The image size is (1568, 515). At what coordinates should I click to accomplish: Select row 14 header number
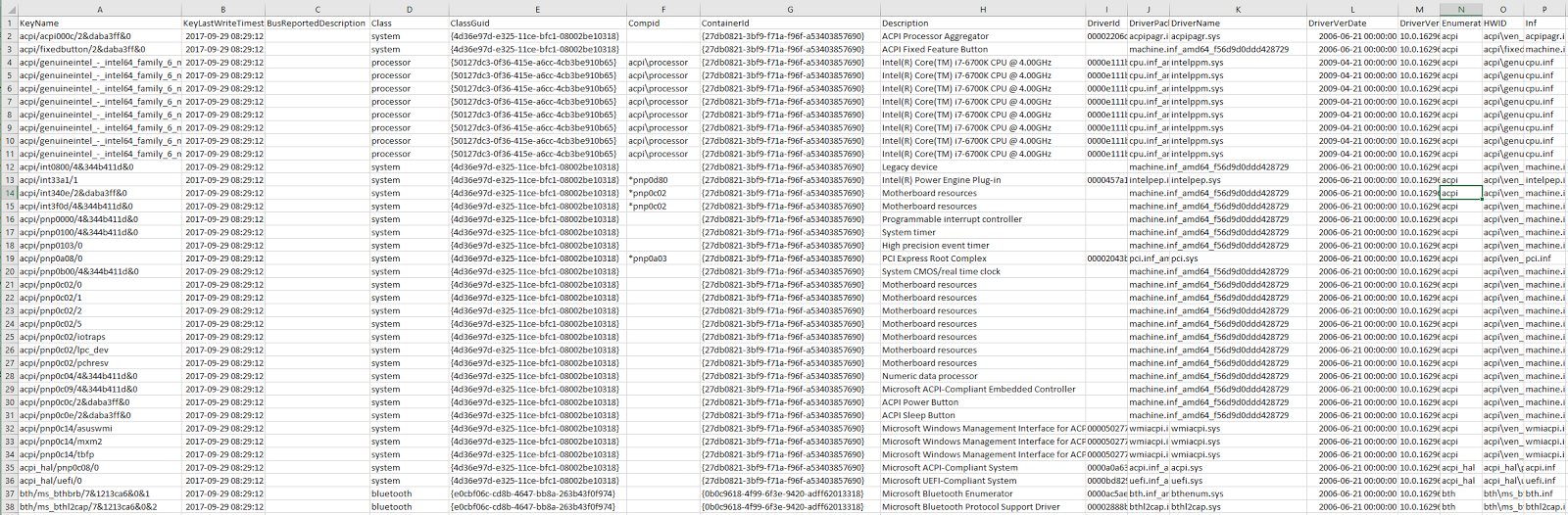tap(8, 193)
